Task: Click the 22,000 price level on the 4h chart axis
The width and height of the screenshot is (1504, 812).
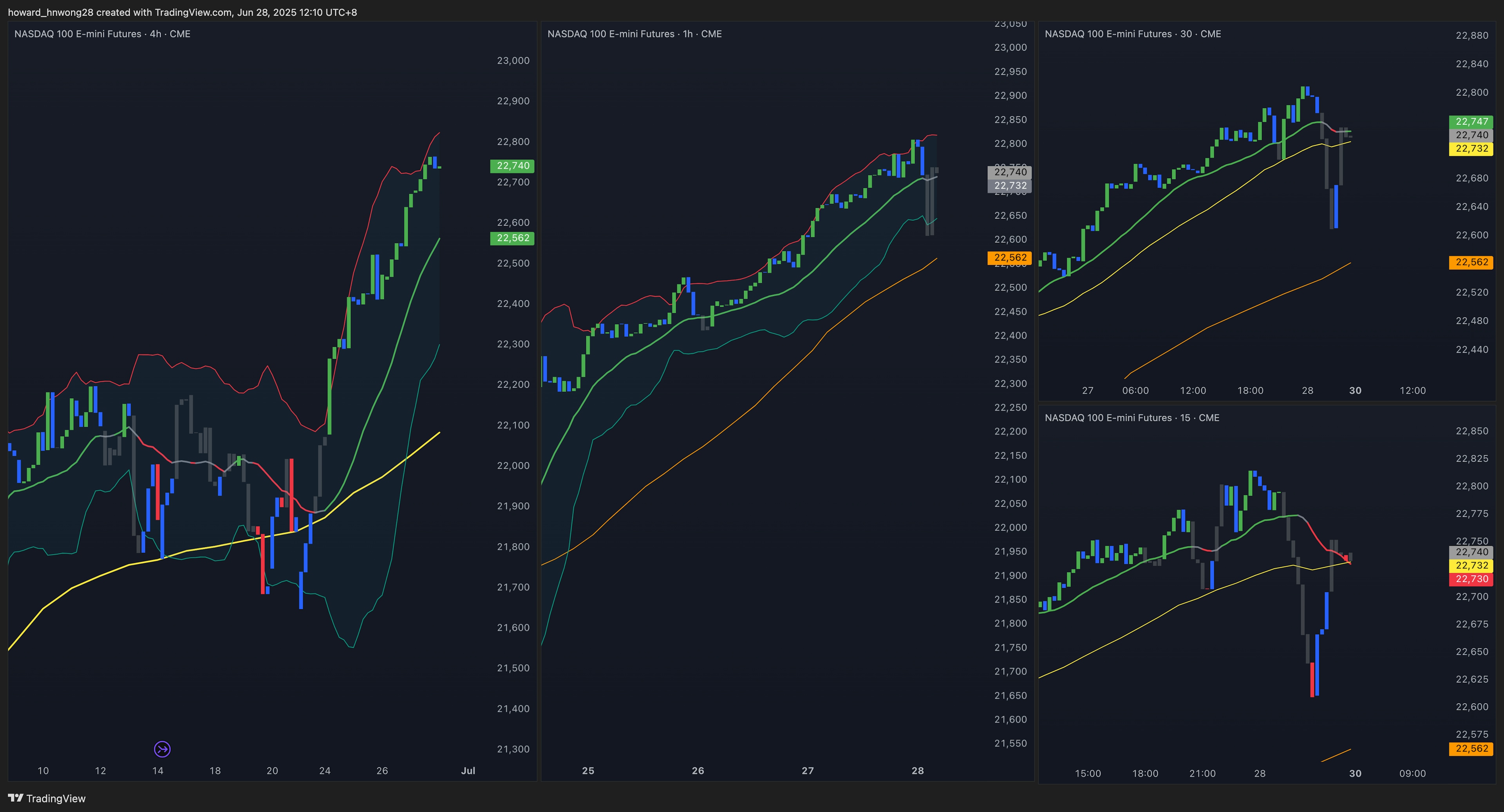Action: click(513, 466)
